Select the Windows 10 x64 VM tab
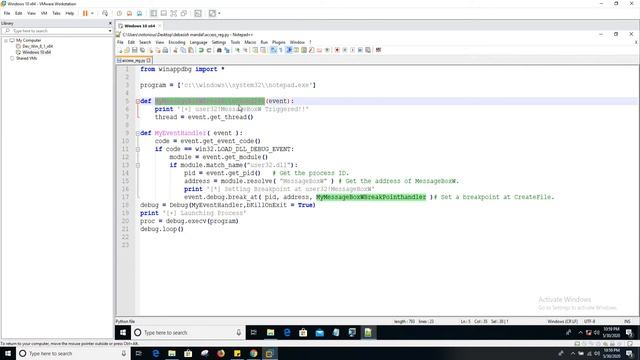 click(139, 26)
